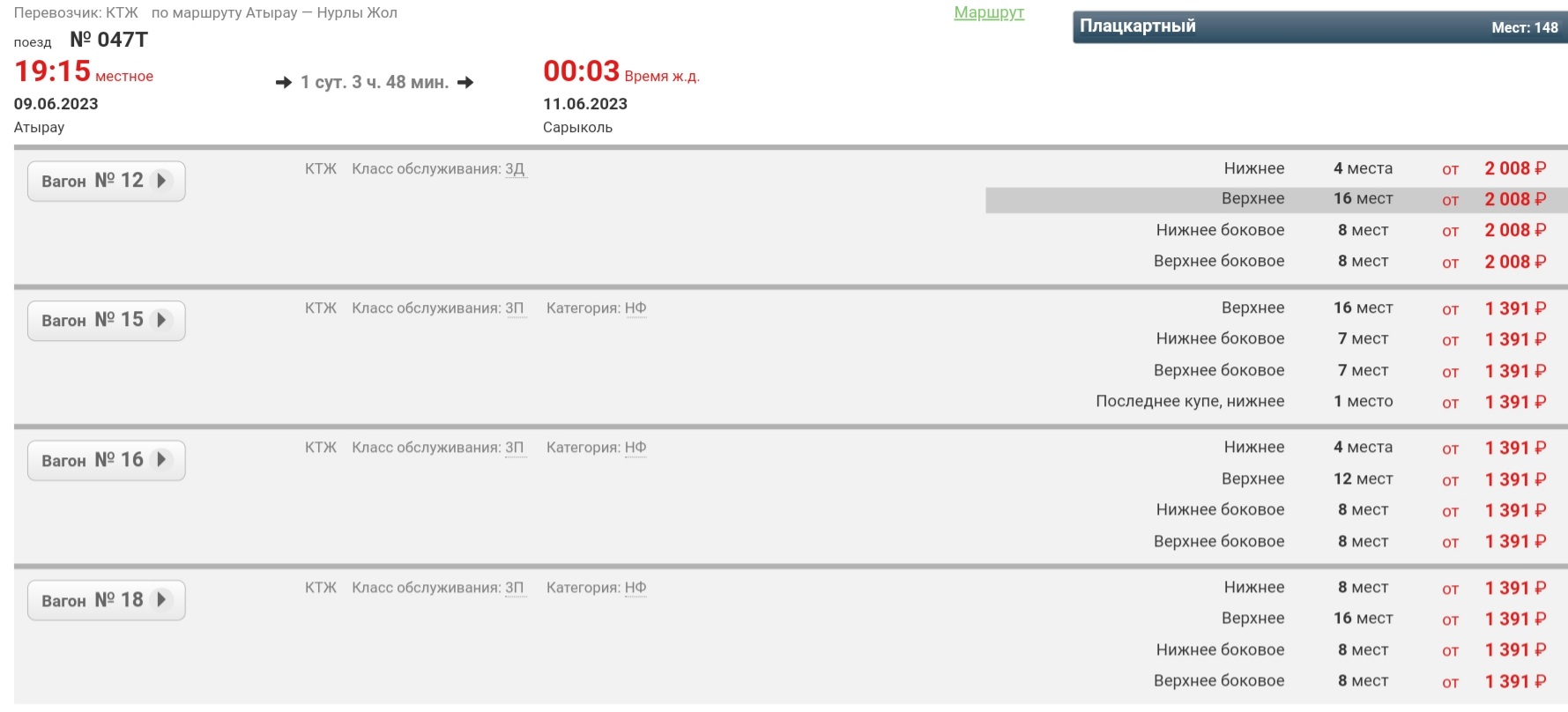Click НФ category abbreviation for wagon 15
1568x712 pixels.
click(635, 308)
